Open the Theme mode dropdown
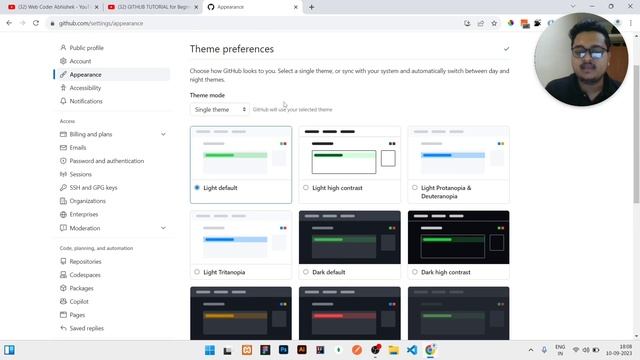This screenshot has width=640, height=360. [220, 109]
